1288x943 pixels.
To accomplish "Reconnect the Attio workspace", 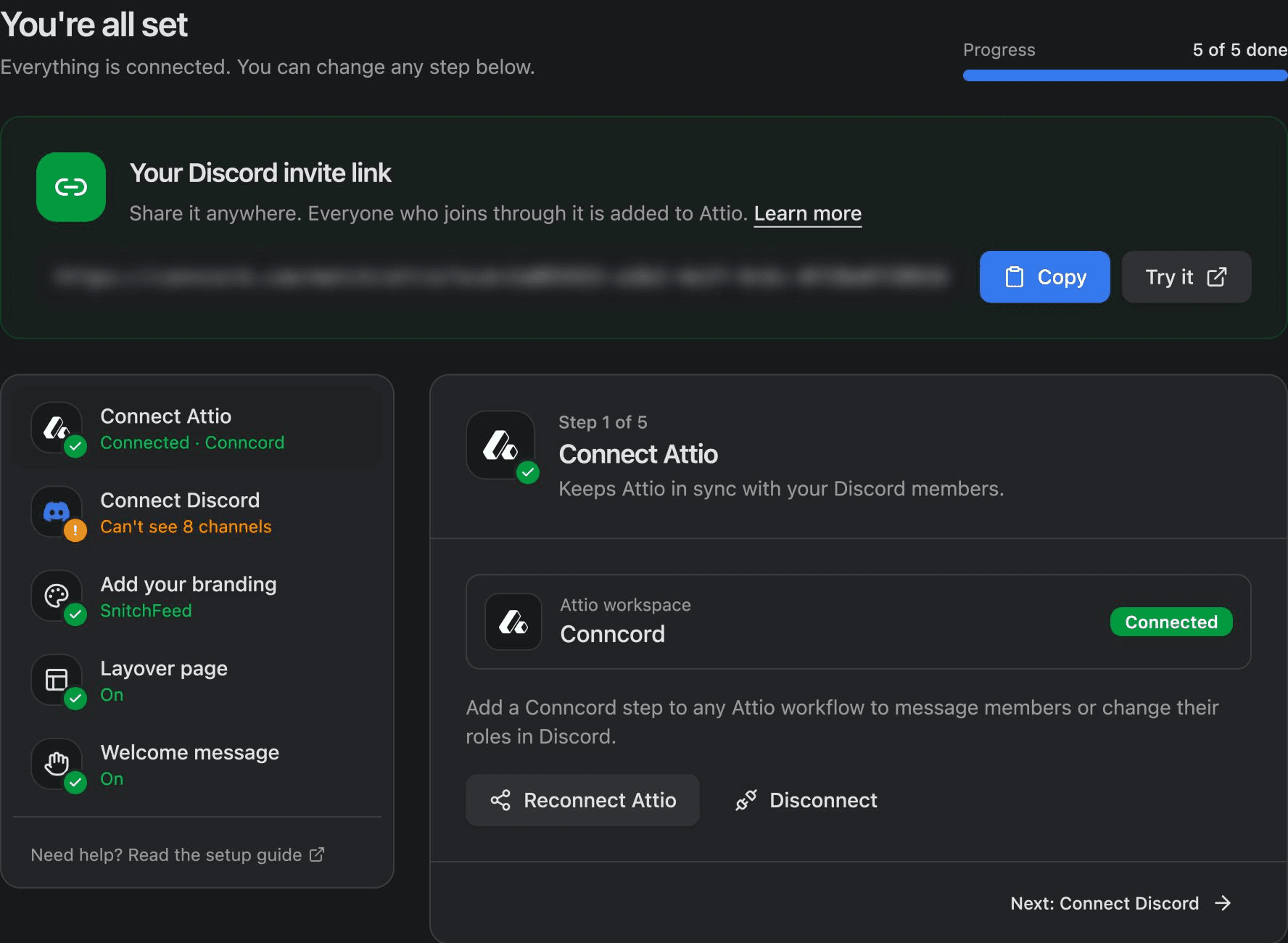I will tap(582, 800).
